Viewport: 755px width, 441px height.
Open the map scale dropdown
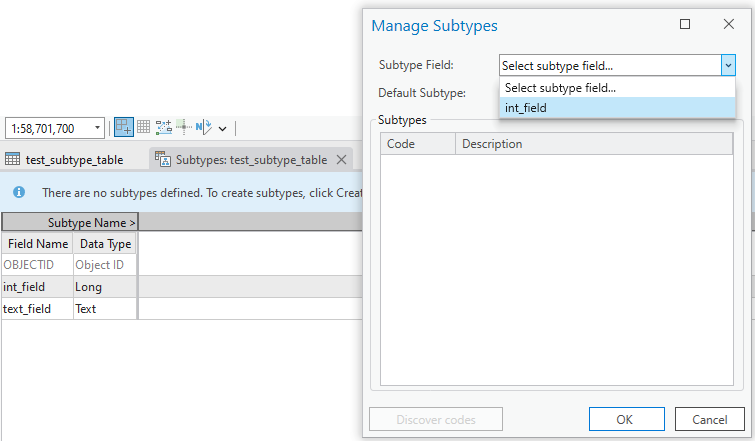(98, 128)
